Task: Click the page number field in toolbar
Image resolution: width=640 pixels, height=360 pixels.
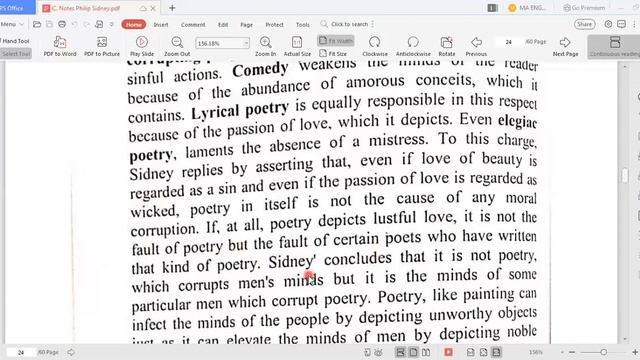Action: 509,42
